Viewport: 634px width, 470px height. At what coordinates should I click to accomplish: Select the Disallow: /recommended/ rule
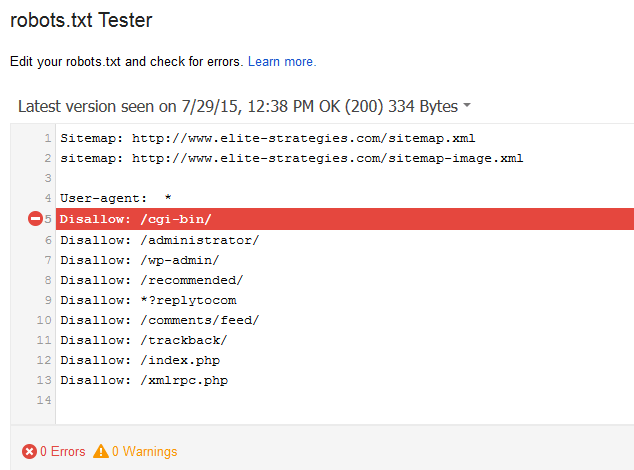tap(151, 280)
